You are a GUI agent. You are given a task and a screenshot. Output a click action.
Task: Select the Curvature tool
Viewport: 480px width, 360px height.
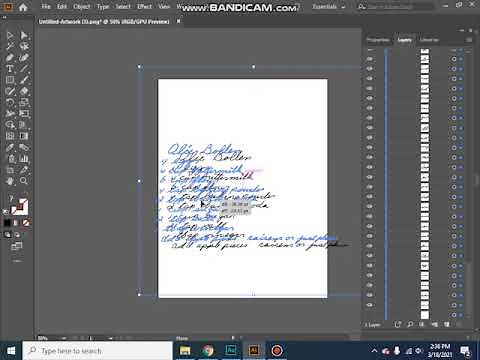click(x=24, y=58)
